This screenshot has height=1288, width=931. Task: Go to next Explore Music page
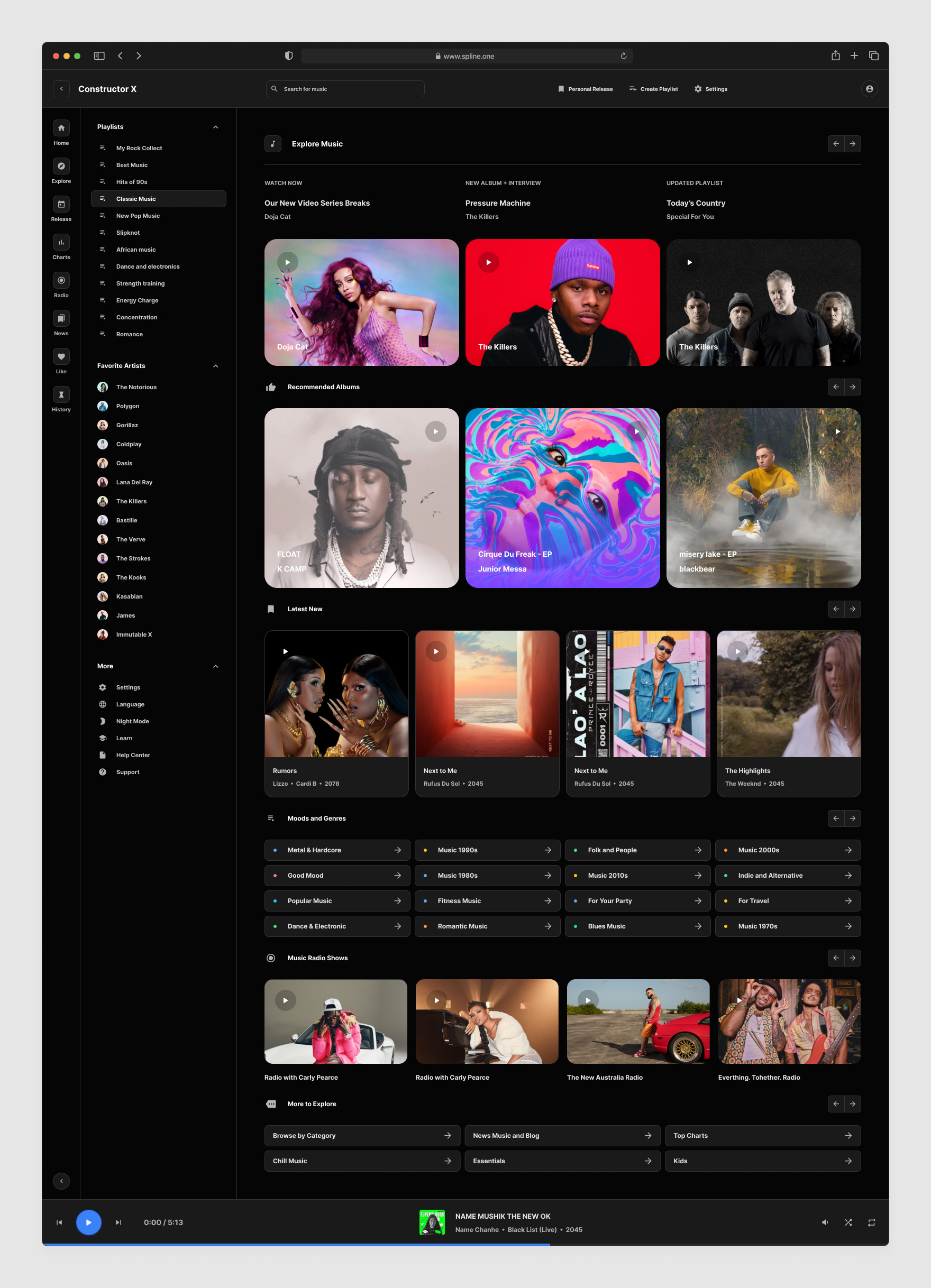[x=853, y=144]
